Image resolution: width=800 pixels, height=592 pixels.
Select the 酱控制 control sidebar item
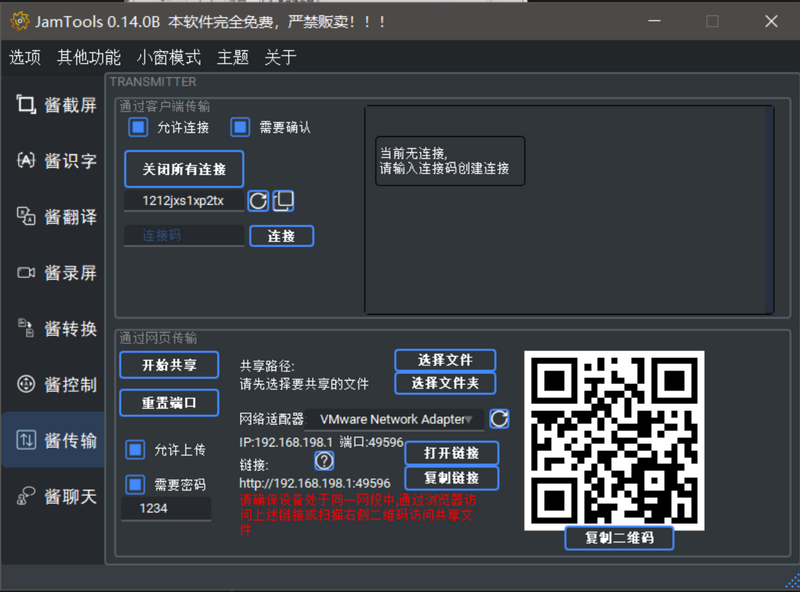coord(56,385)
